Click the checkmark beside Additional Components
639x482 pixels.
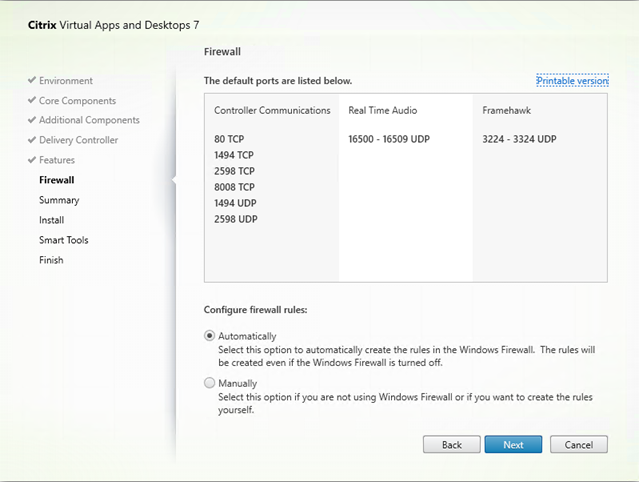32,120
